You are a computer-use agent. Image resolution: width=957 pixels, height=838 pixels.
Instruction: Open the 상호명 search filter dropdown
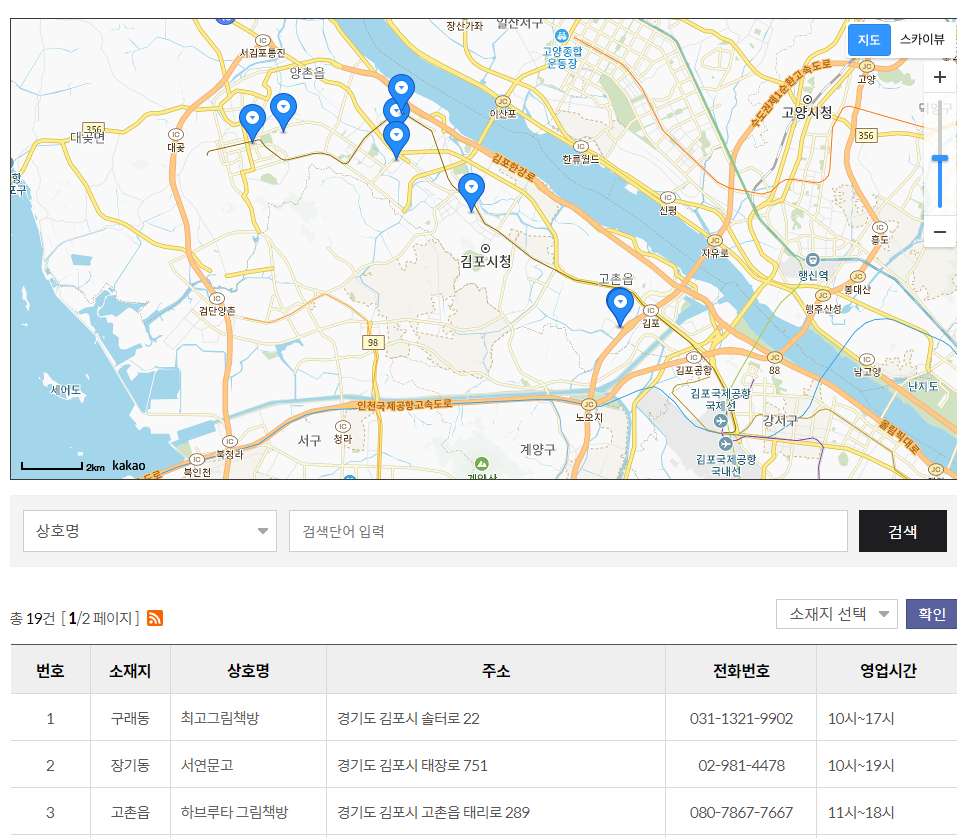pyautogui.click(x=149, y=530)
